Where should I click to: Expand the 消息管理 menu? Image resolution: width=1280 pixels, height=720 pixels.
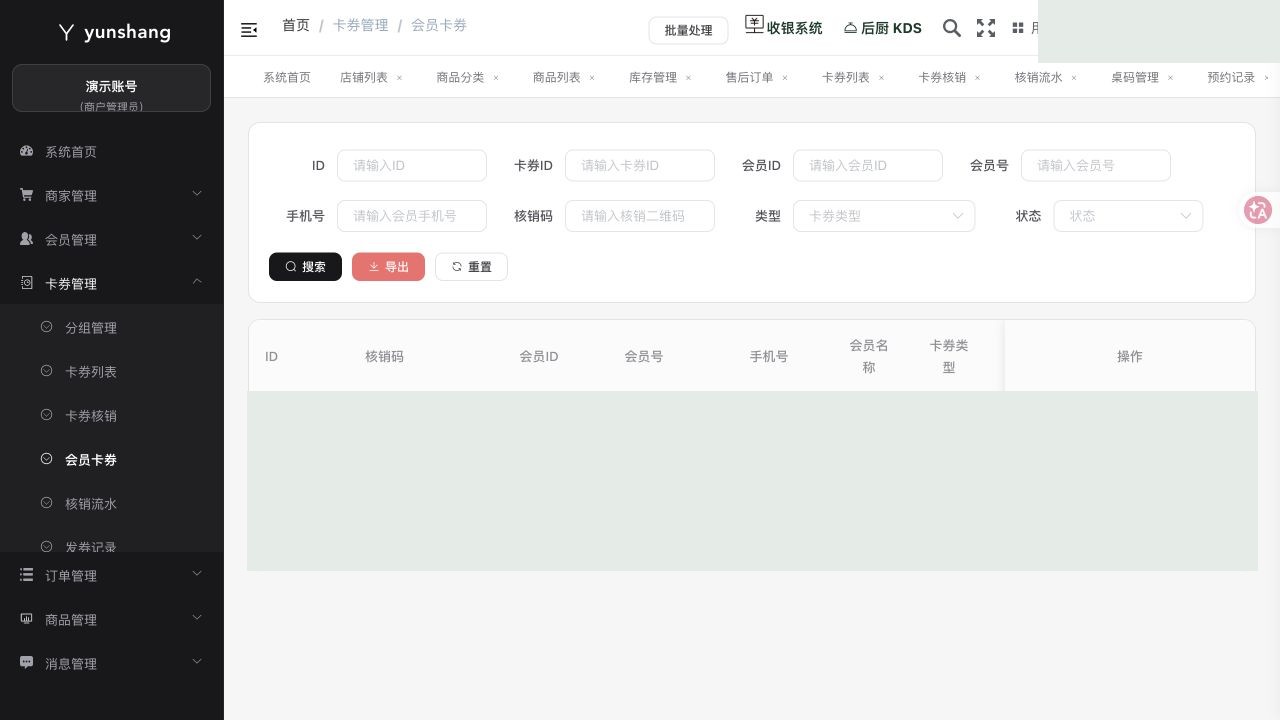[x=112, y=664]
